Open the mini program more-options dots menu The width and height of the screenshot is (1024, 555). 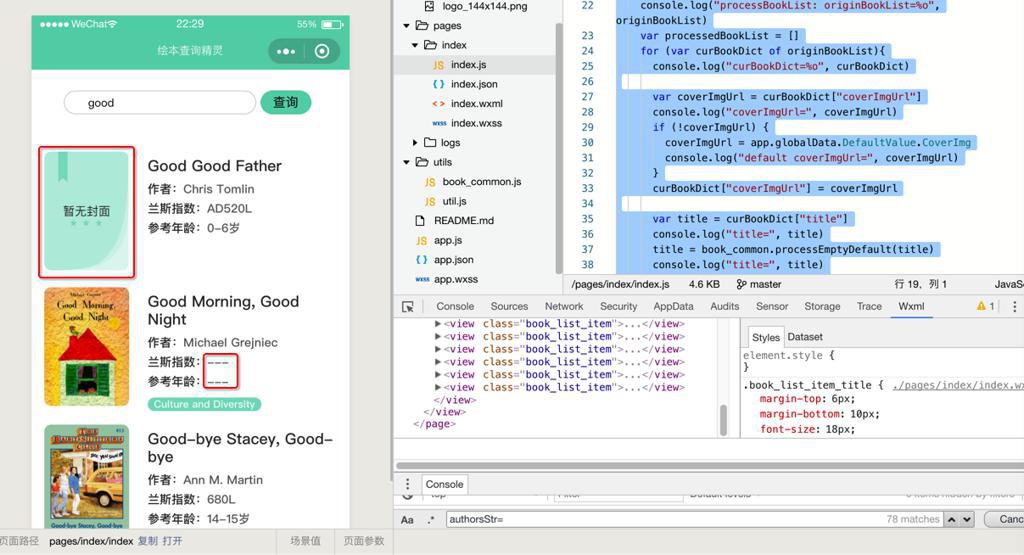click(286, 52)
